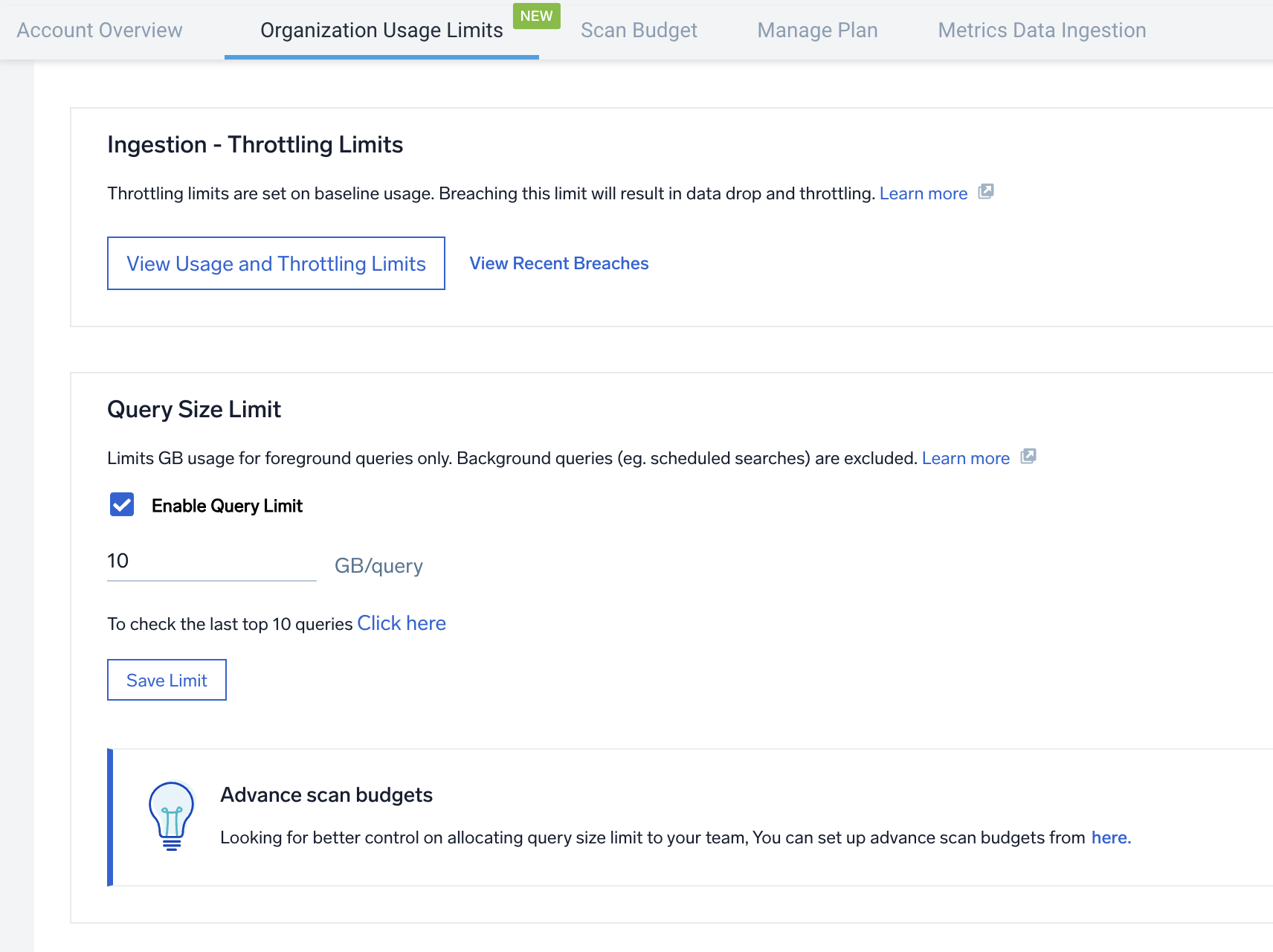
Task: Switch to the Account Overview tab
Action: [100, 30]
